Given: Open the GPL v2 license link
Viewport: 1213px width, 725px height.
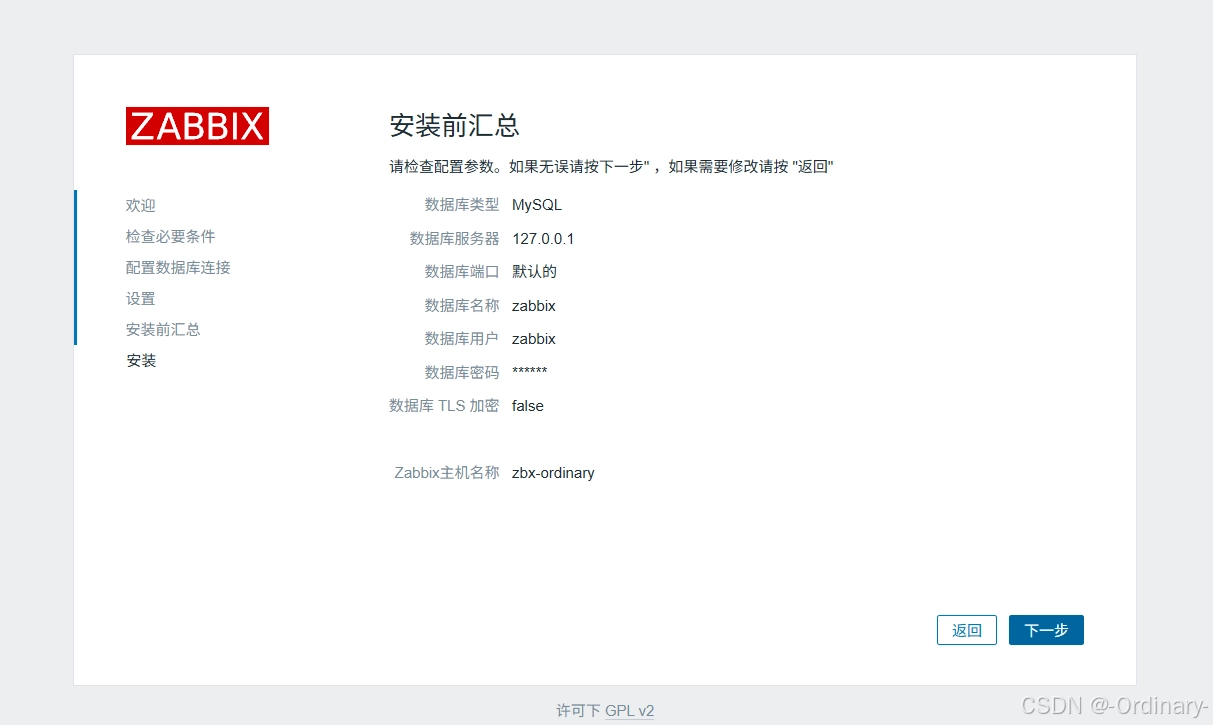Looking at the screenshot, I should pyautogui.click(x=629, y=711).
